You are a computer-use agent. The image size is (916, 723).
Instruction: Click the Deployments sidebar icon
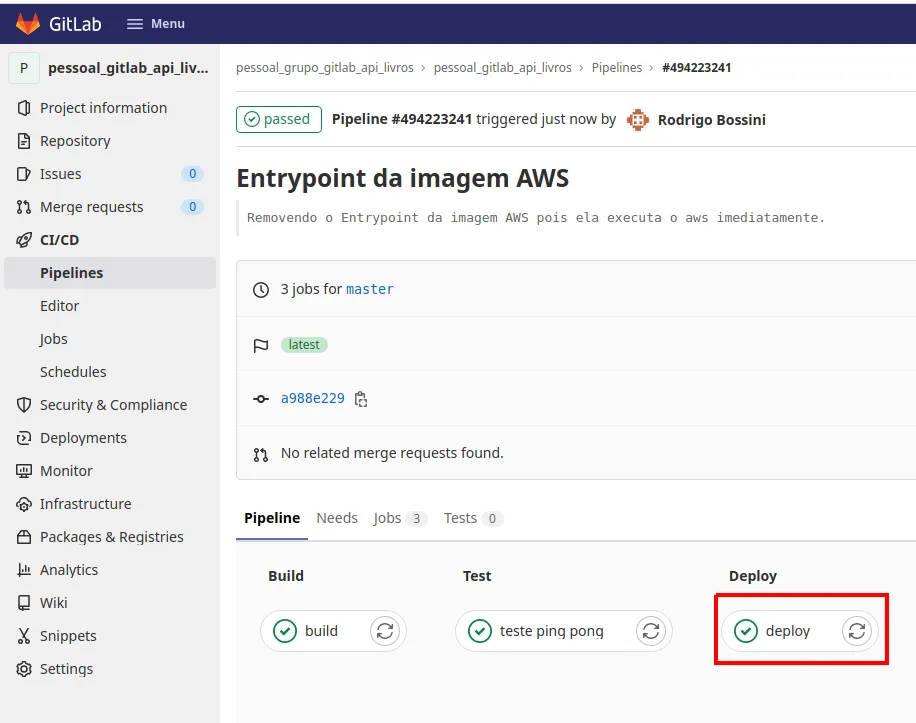point(24,438)
